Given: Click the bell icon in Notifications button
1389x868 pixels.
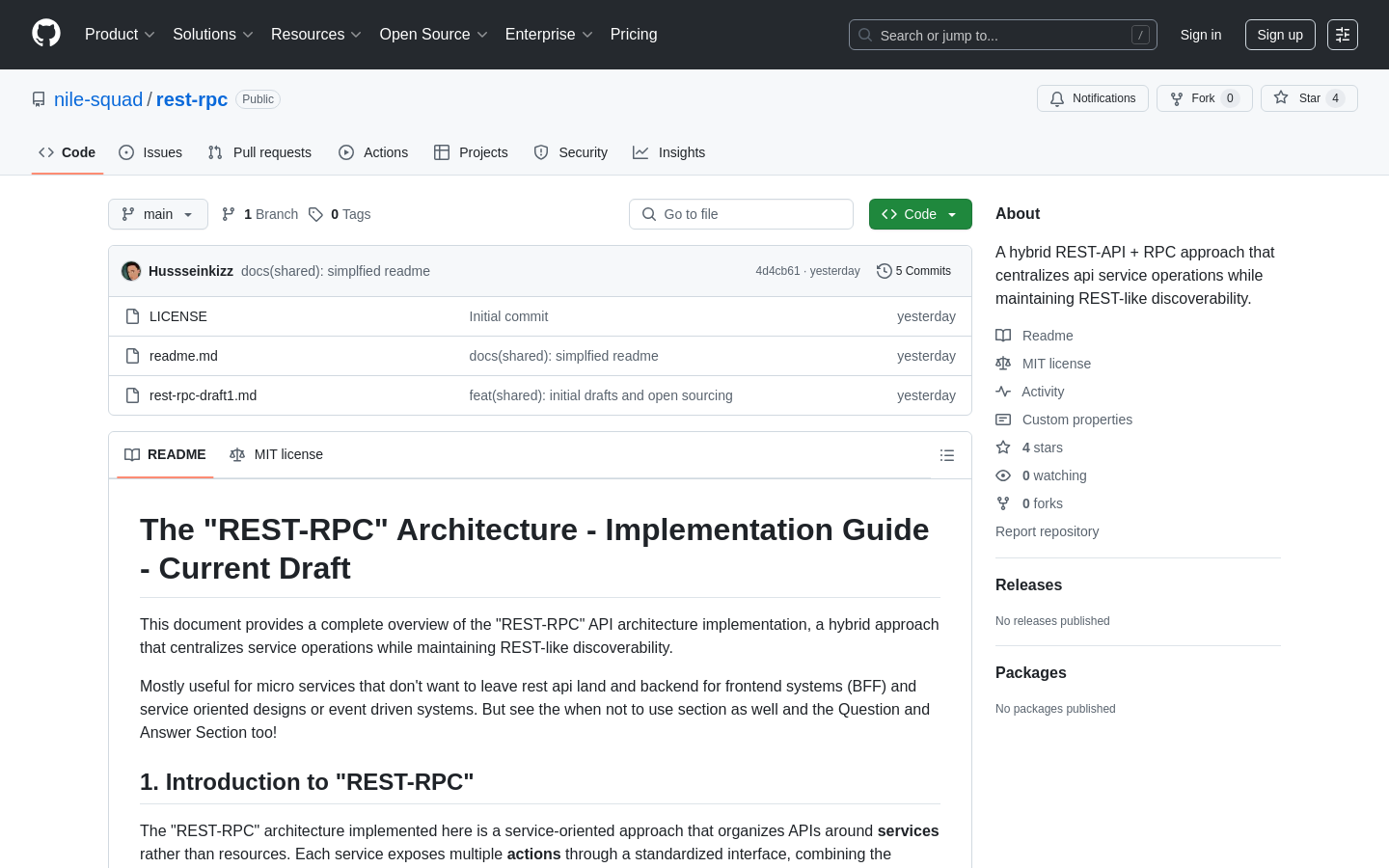Looking at the screenshot, I should coord(1057,98).
